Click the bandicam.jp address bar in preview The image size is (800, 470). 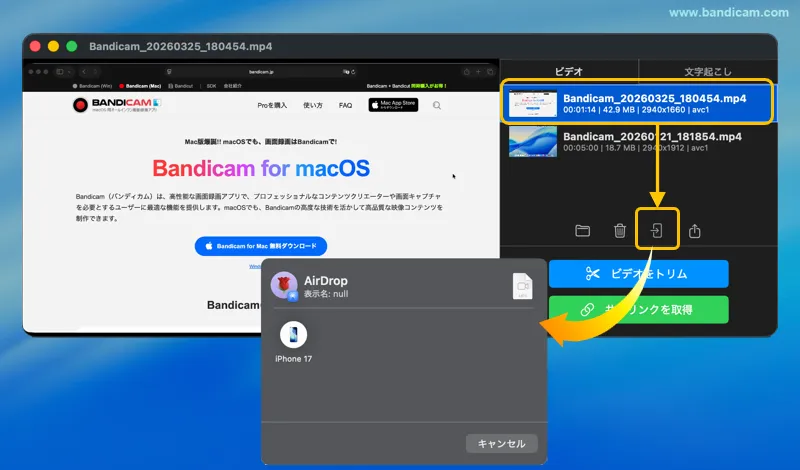261,72
